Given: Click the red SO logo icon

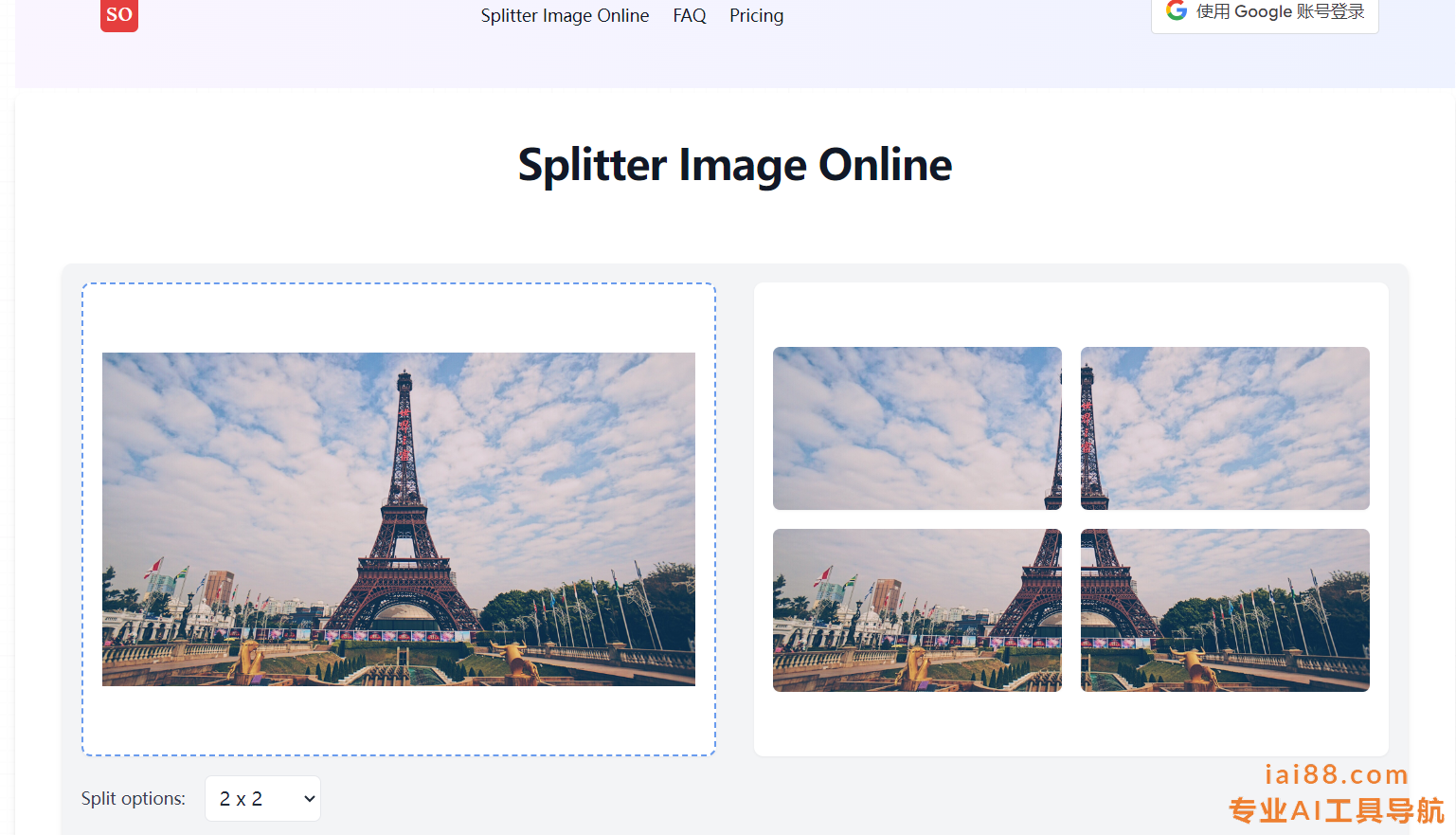Looking at the screenshot, I should (x=119, y=15).
